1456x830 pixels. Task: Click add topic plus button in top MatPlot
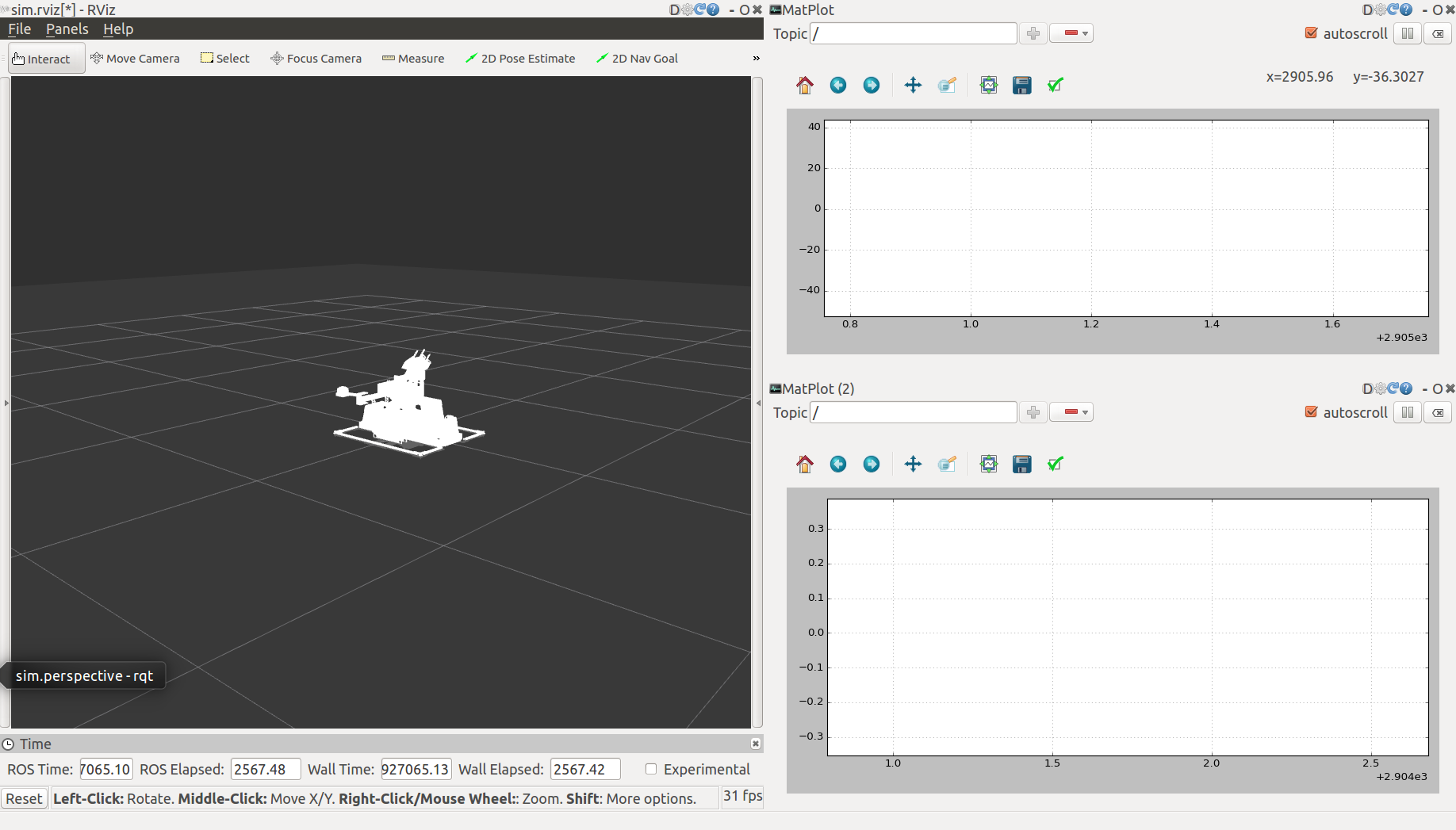(1033, 33)
